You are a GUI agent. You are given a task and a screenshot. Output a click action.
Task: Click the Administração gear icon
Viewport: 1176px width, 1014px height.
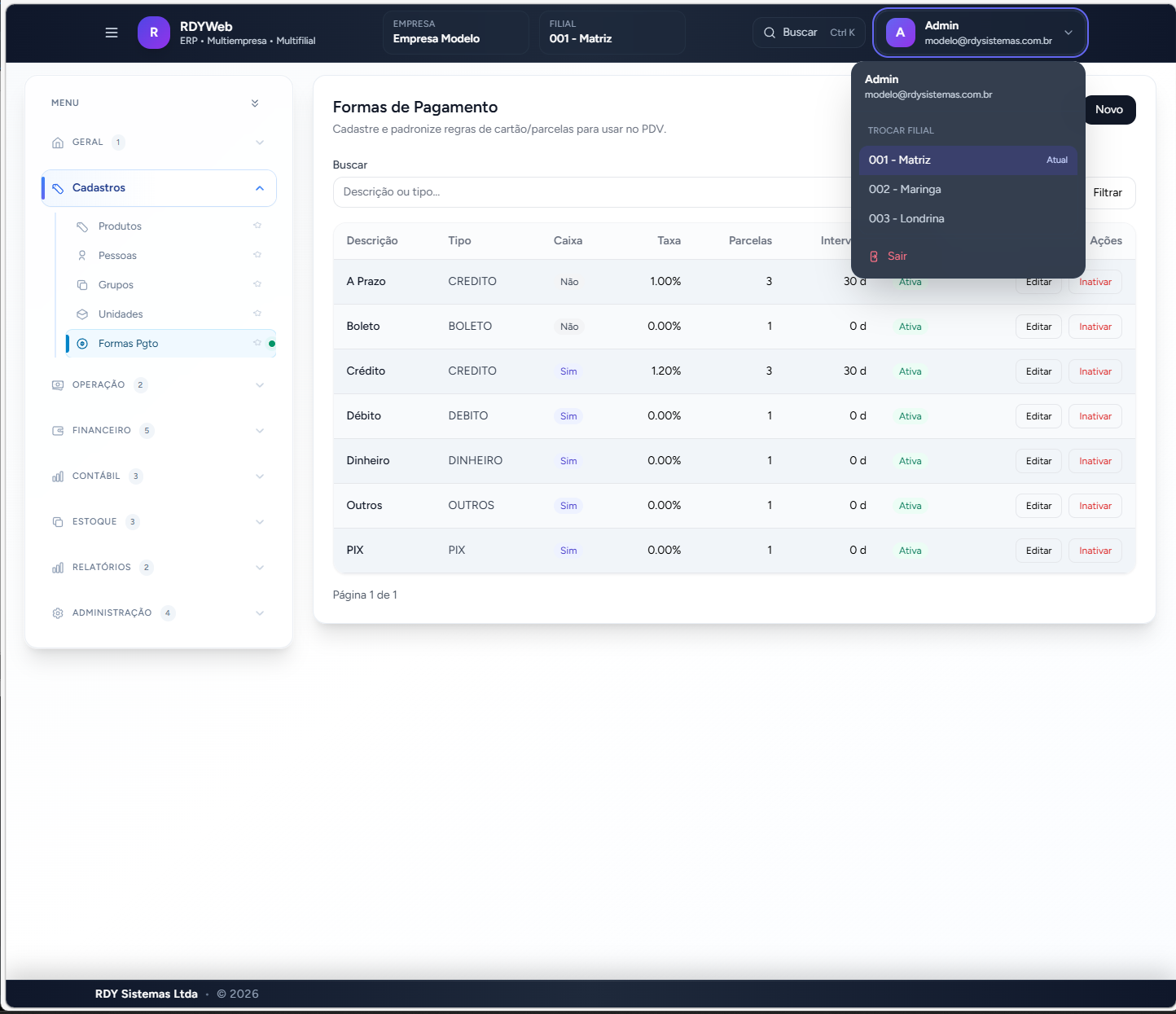click(58, 613)
